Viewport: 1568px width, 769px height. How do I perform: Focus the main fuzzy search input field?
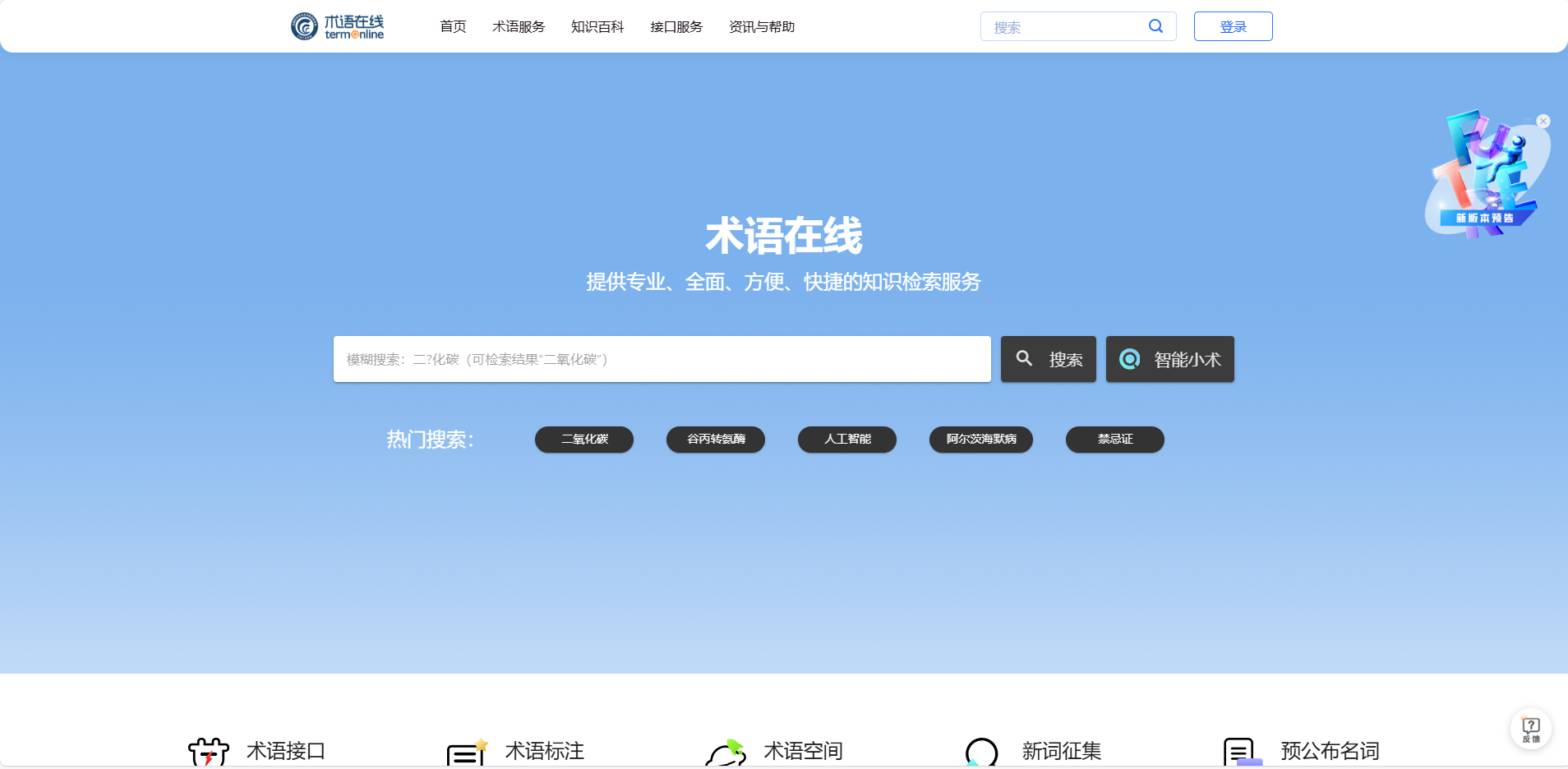pyautogui.click(x=662, y=359)
